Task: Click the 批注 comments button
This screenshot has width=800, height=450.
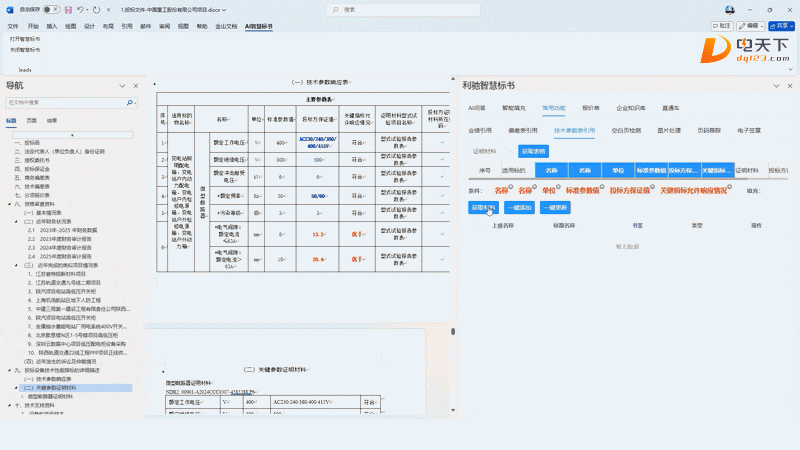Action: tap(722, 26)
